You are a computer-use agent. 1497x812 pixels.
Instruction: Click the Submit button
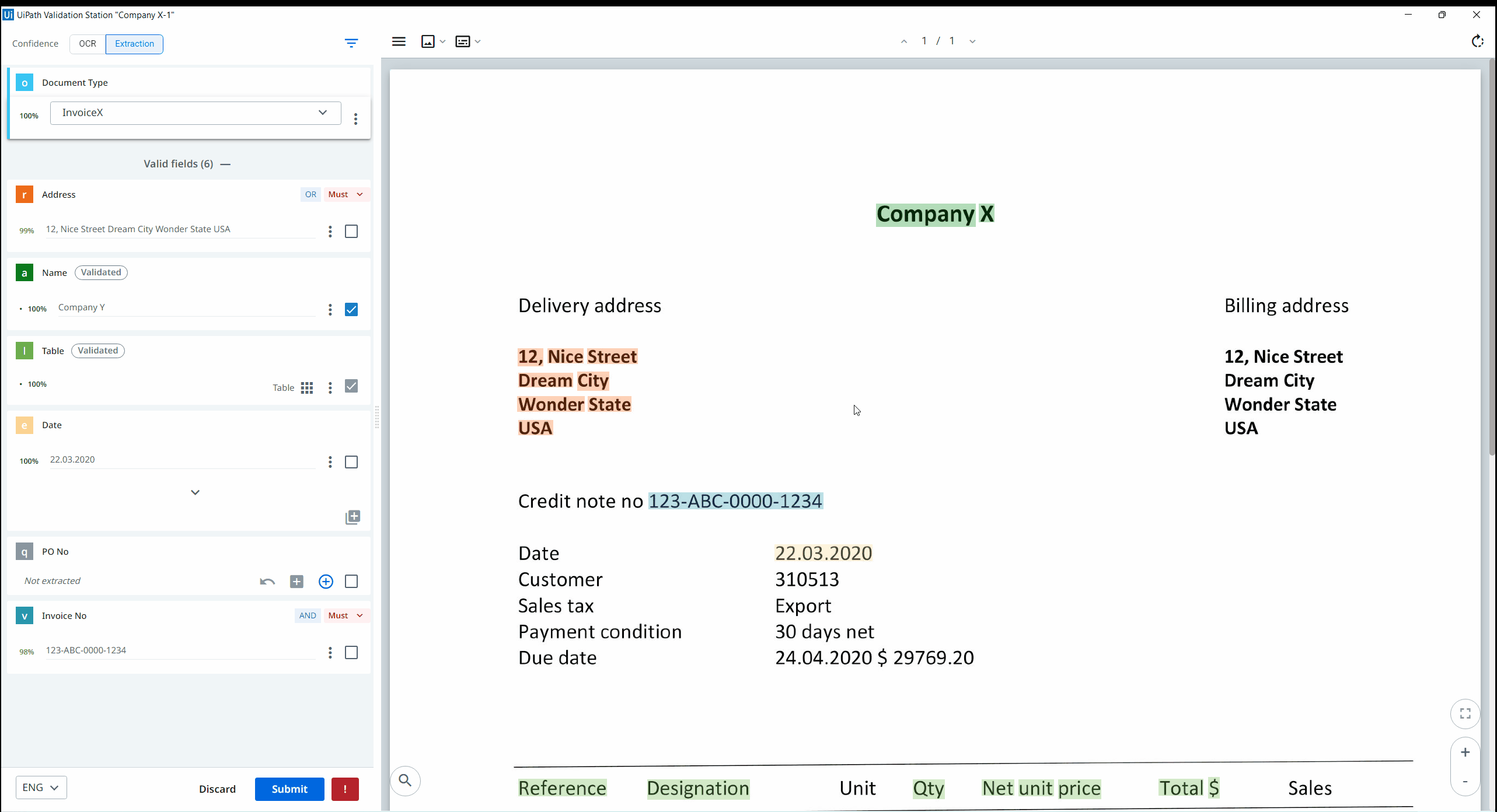tap(290, 789)
